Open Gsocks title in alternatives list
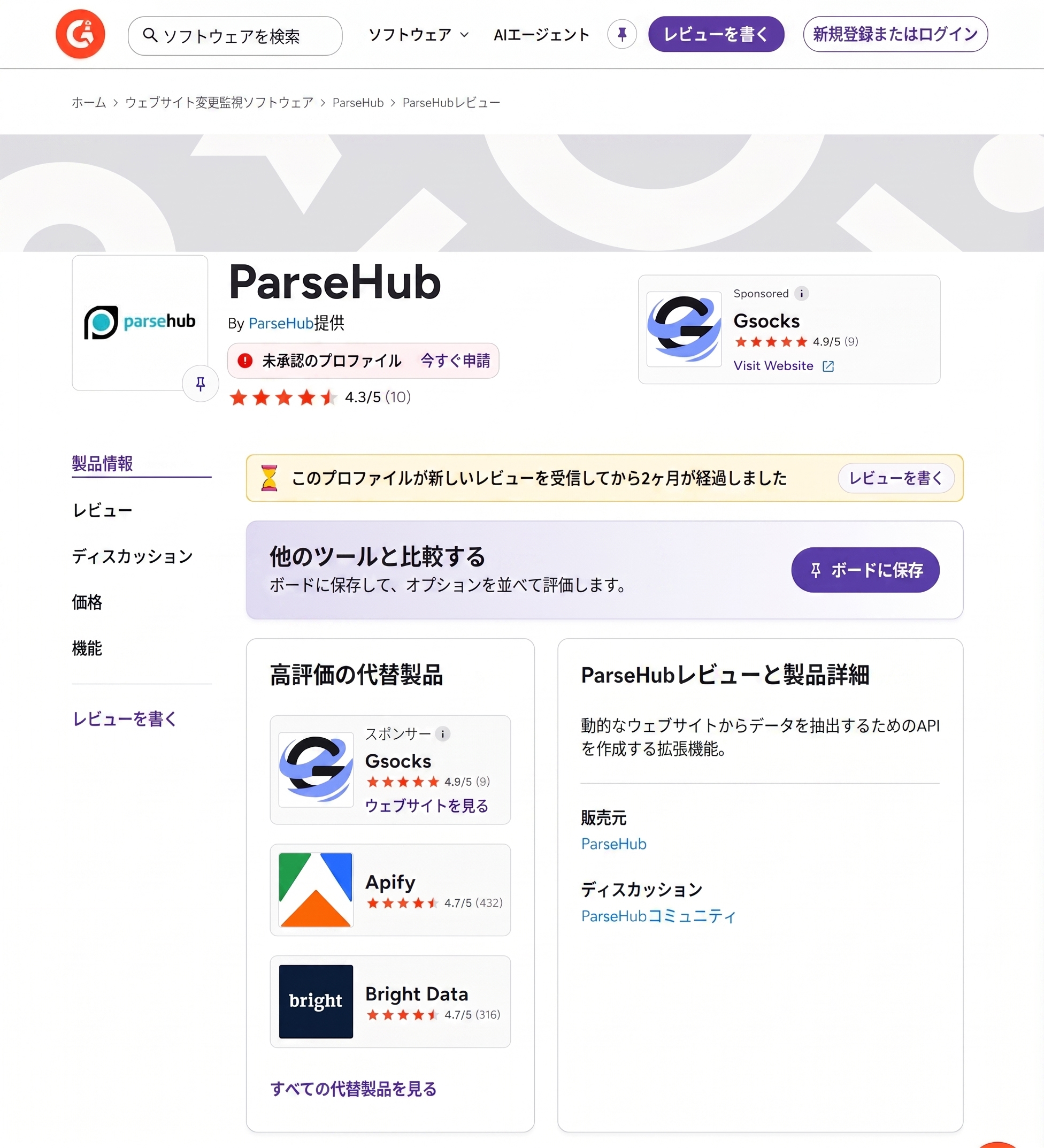Viewport: 1044px width, 1148px height. 398,761
